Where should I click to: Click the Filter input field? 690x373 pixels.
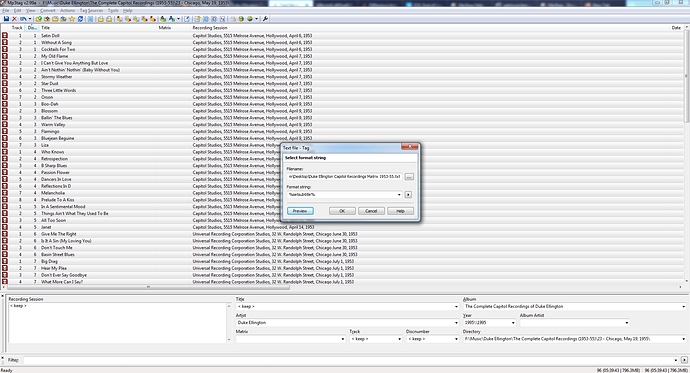click(351, 360)
